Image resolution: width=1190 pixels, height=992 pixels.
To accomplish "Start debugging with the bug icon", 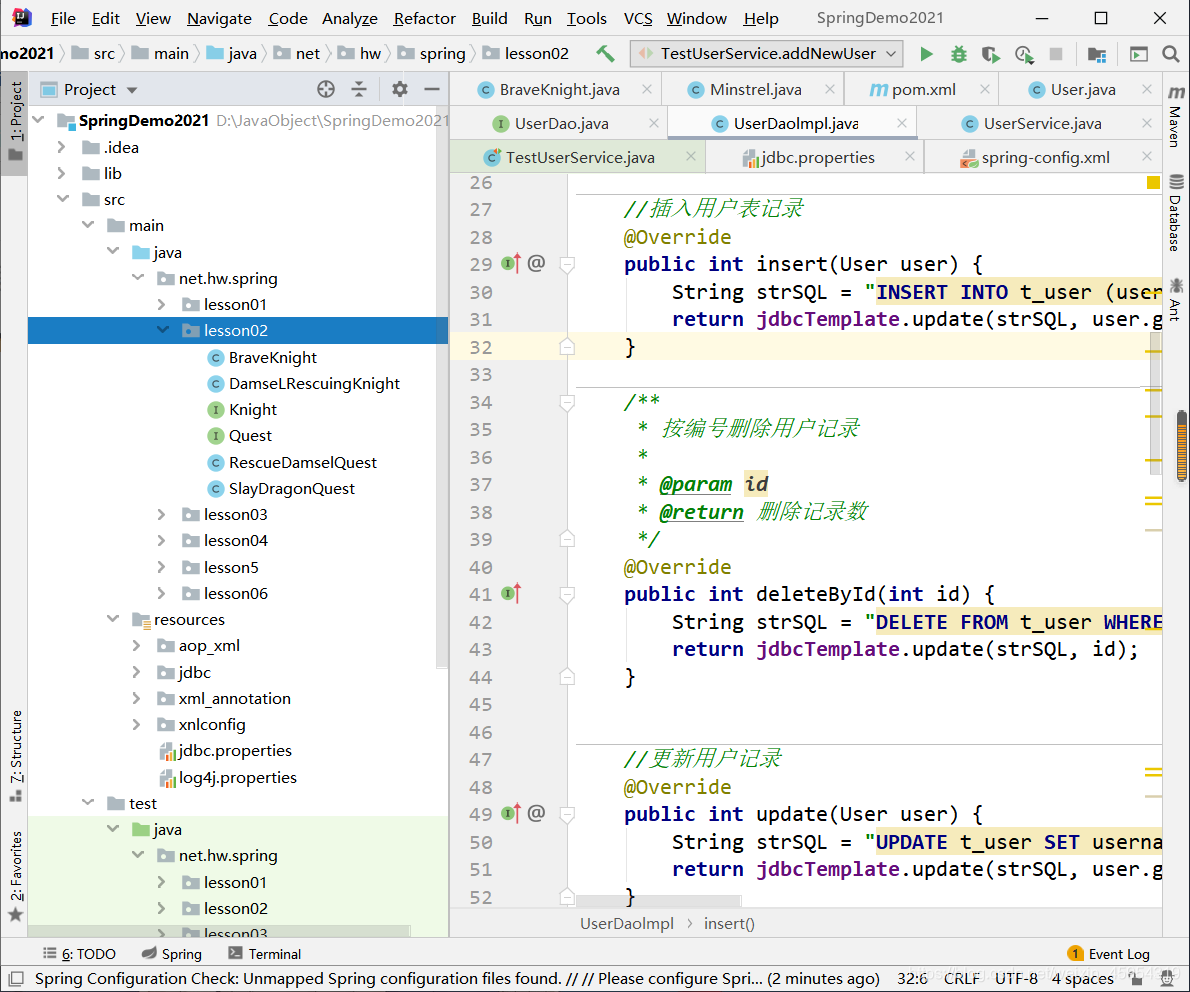I will [x=959, y=54].
